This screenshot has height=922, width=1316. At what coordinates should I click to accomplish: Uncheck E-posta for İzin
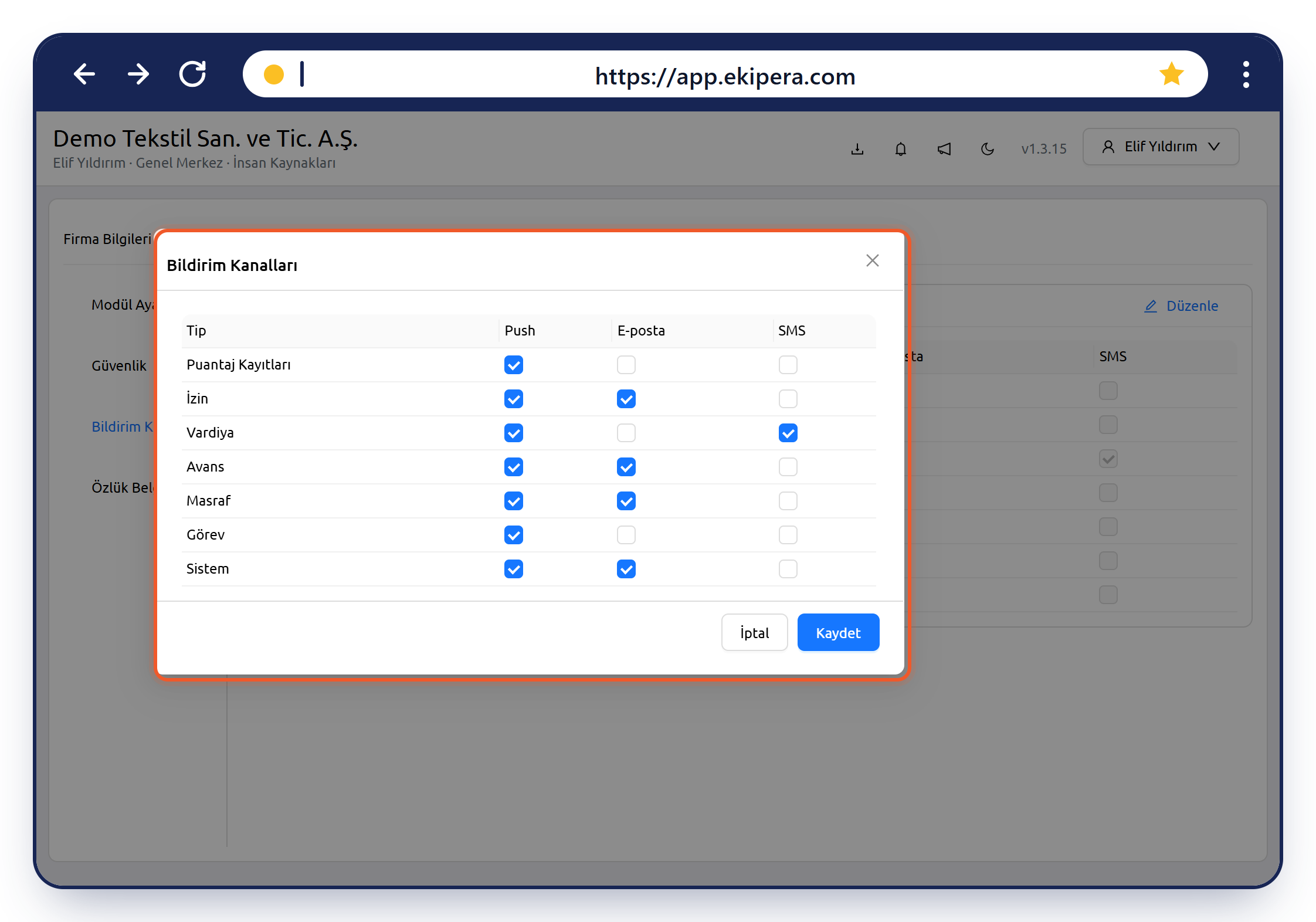pyautogui.click(x=626, y=399)
